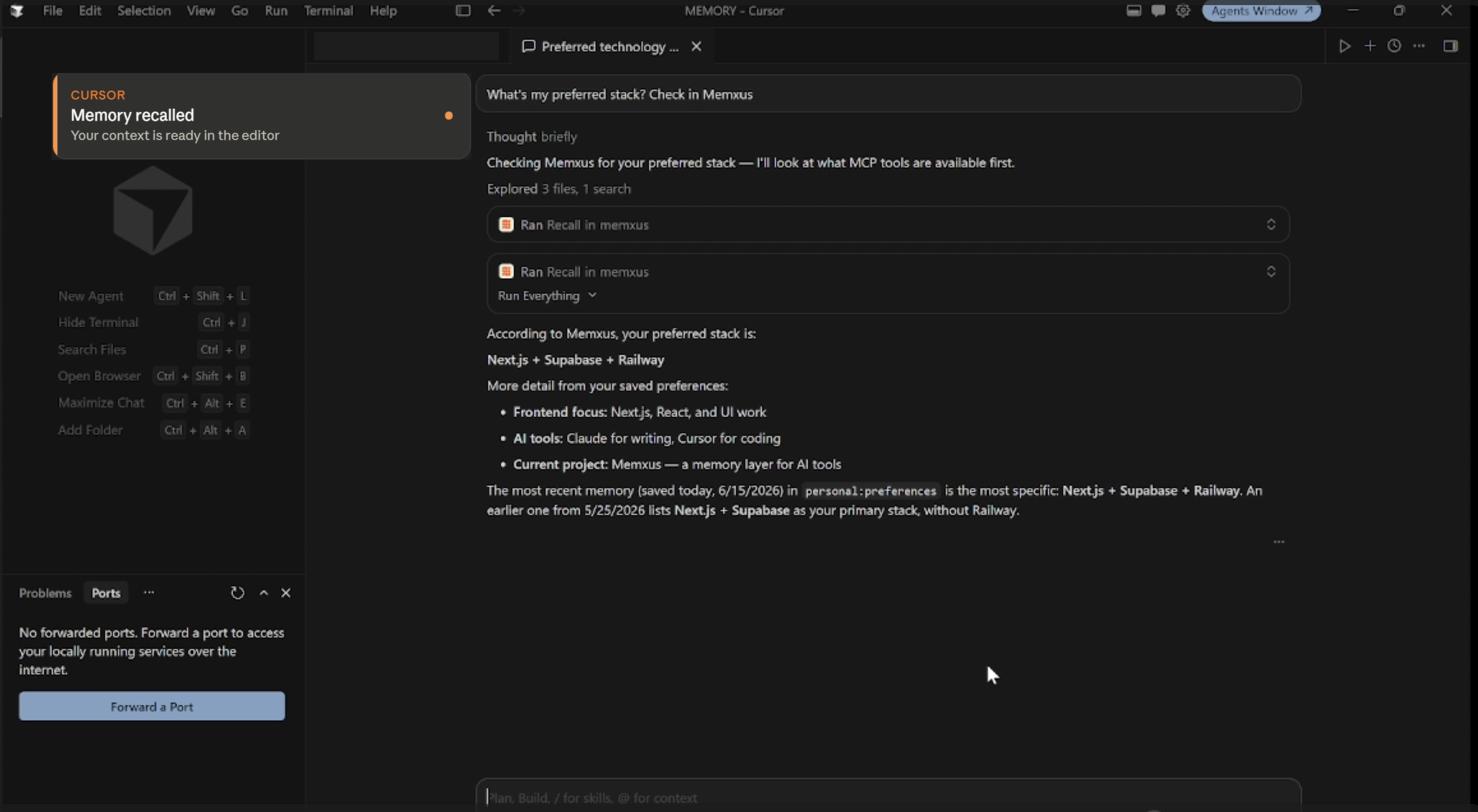Expand the Thought briefly section
The width and height of the screenshot is (1478, 812).
tap(532, 137)
